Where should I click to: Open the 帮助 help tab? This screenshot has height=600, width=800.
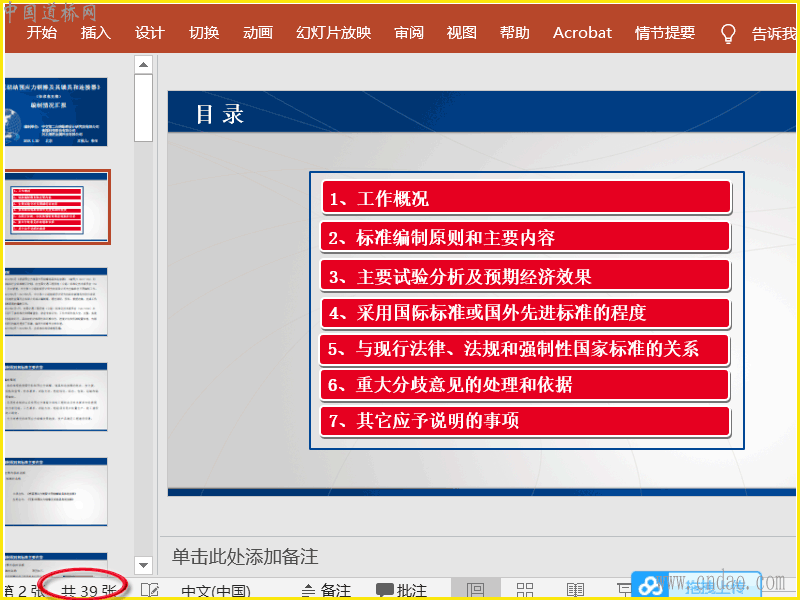pos(515,33)
